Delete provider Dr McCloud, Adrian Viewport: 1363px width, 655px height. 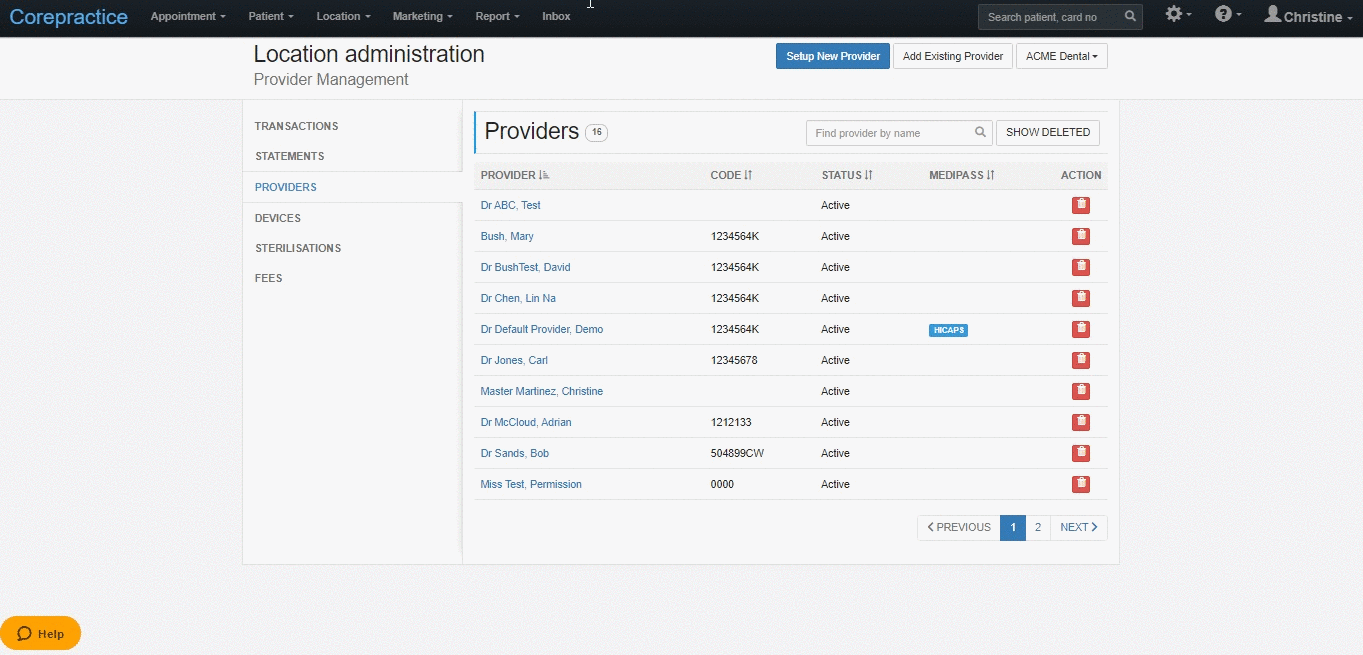tap(1080, 422)
